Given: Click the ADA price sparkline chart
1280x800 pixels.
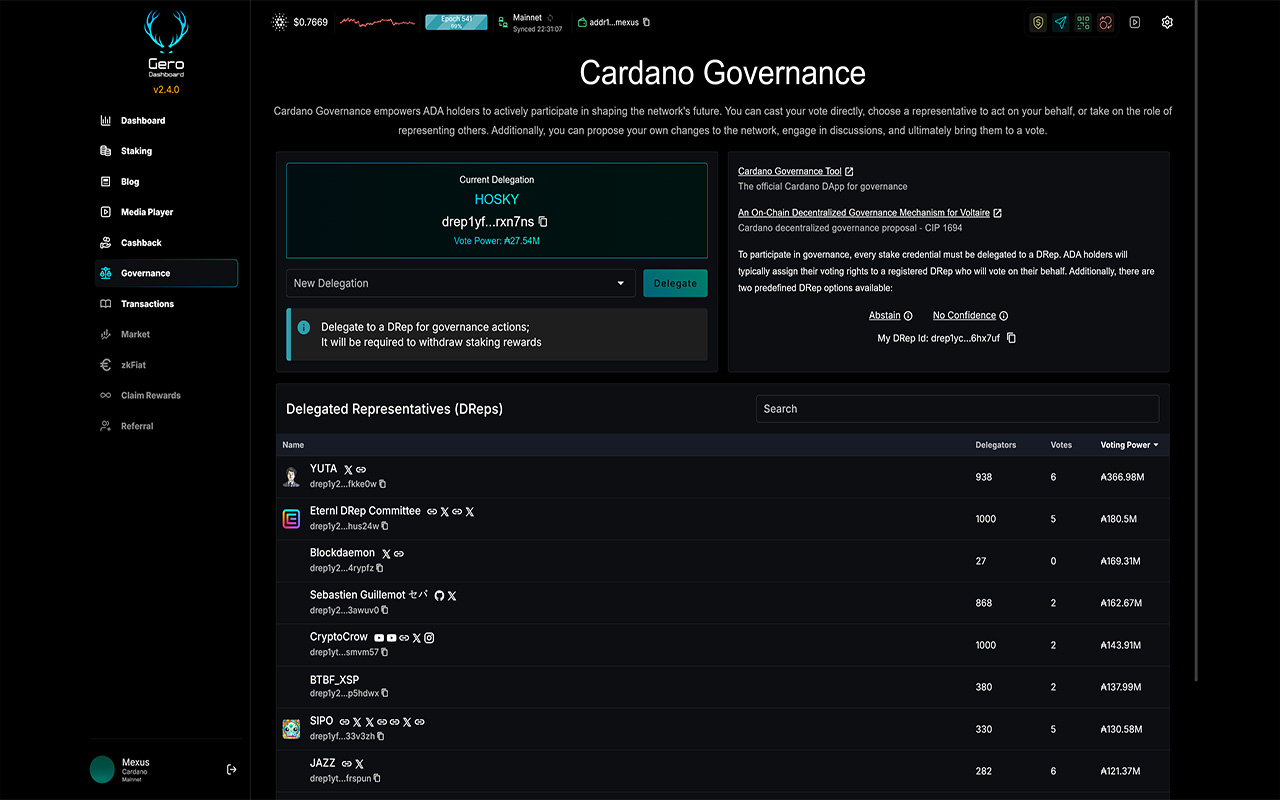Looking at the screenshot, I should click(376, 21).
